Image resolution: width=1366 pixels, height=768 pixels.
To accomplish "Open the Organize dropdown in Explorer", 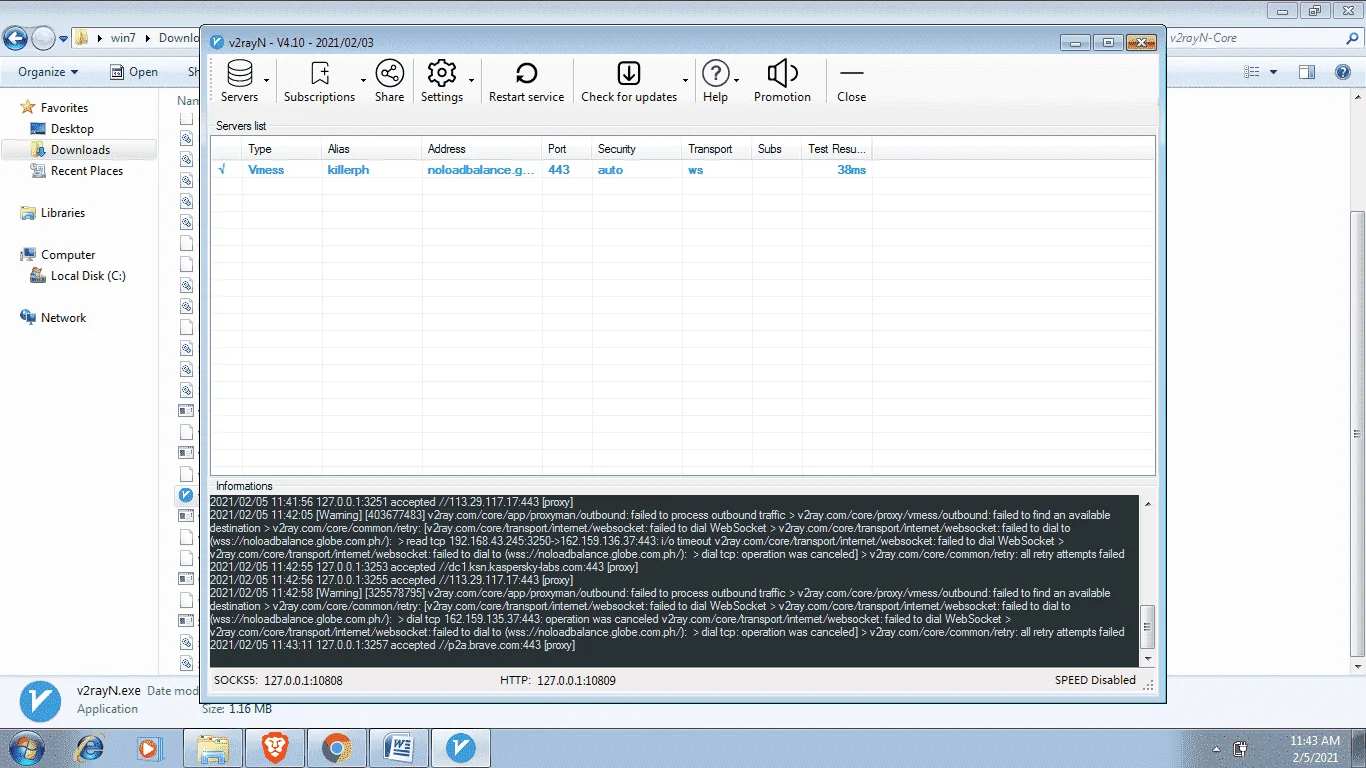I will 48,72.
